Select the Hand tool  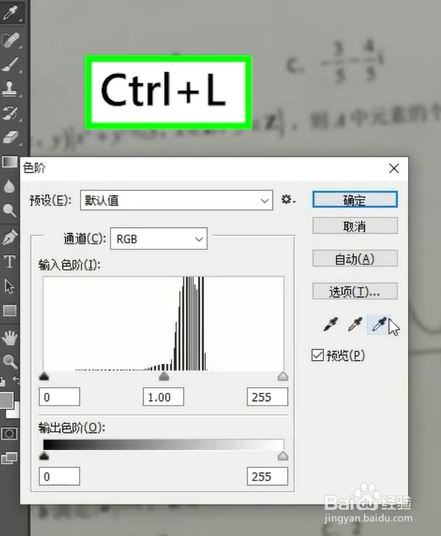[x=10, y=338]
